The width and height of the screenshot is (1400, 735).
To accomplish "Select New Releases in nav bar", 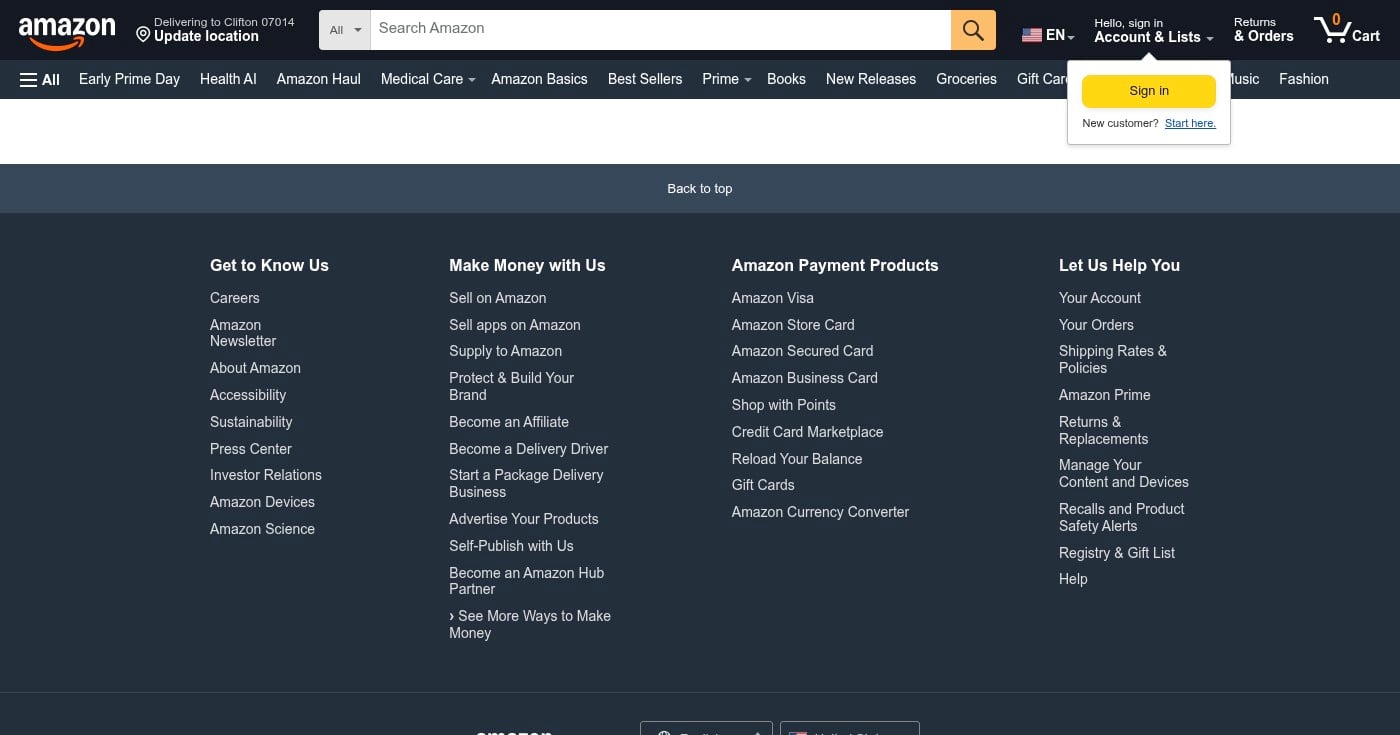I will tap(871, 79).
